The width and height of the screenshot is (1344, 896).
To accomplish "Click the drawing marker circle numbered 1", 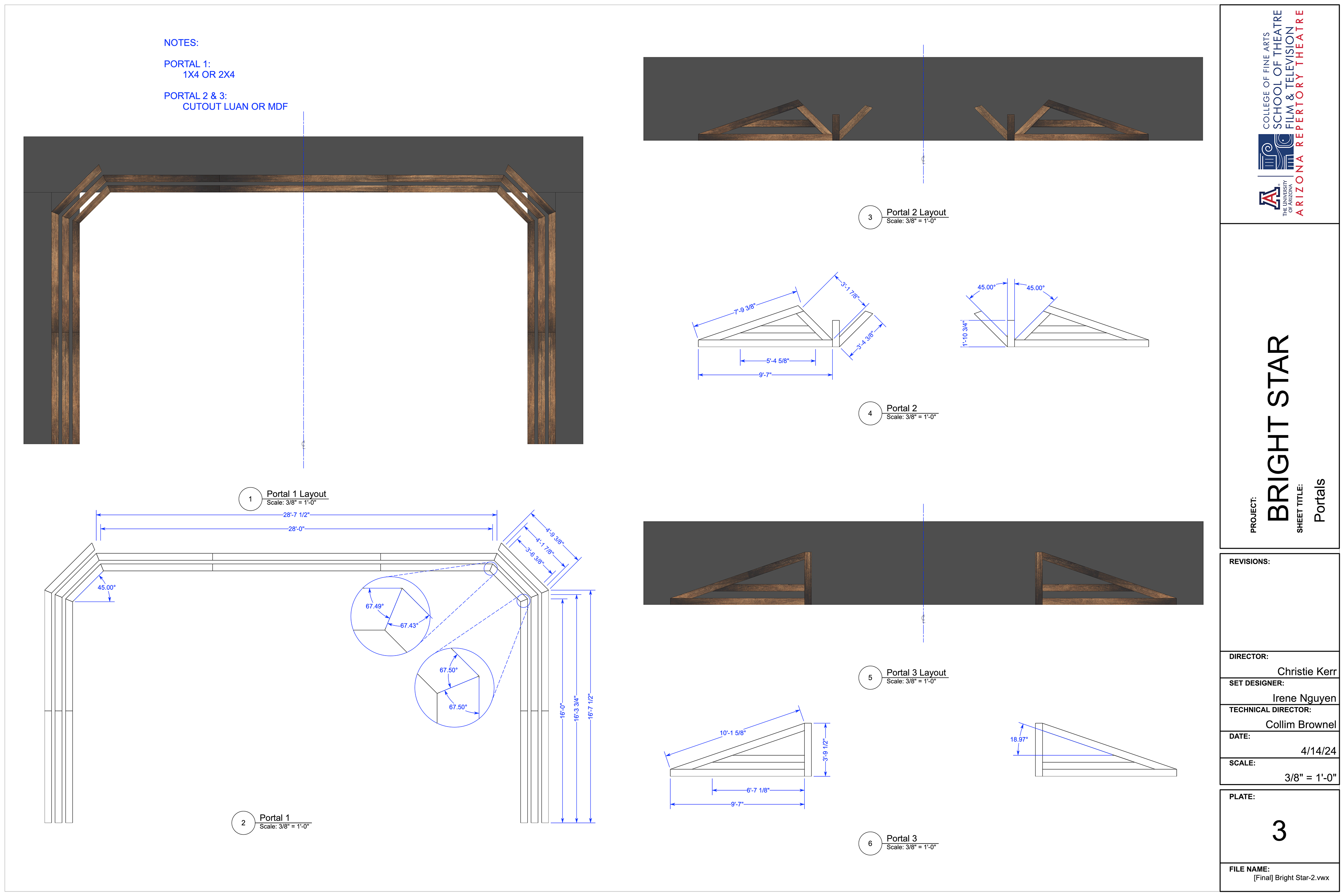I will point(250,499).
